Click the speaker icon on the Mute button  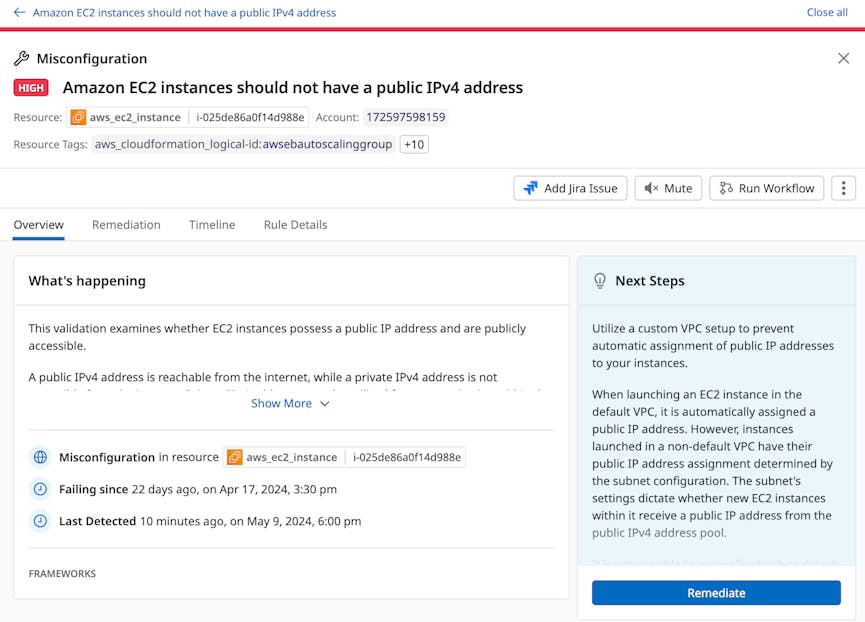tap(652, 188)
